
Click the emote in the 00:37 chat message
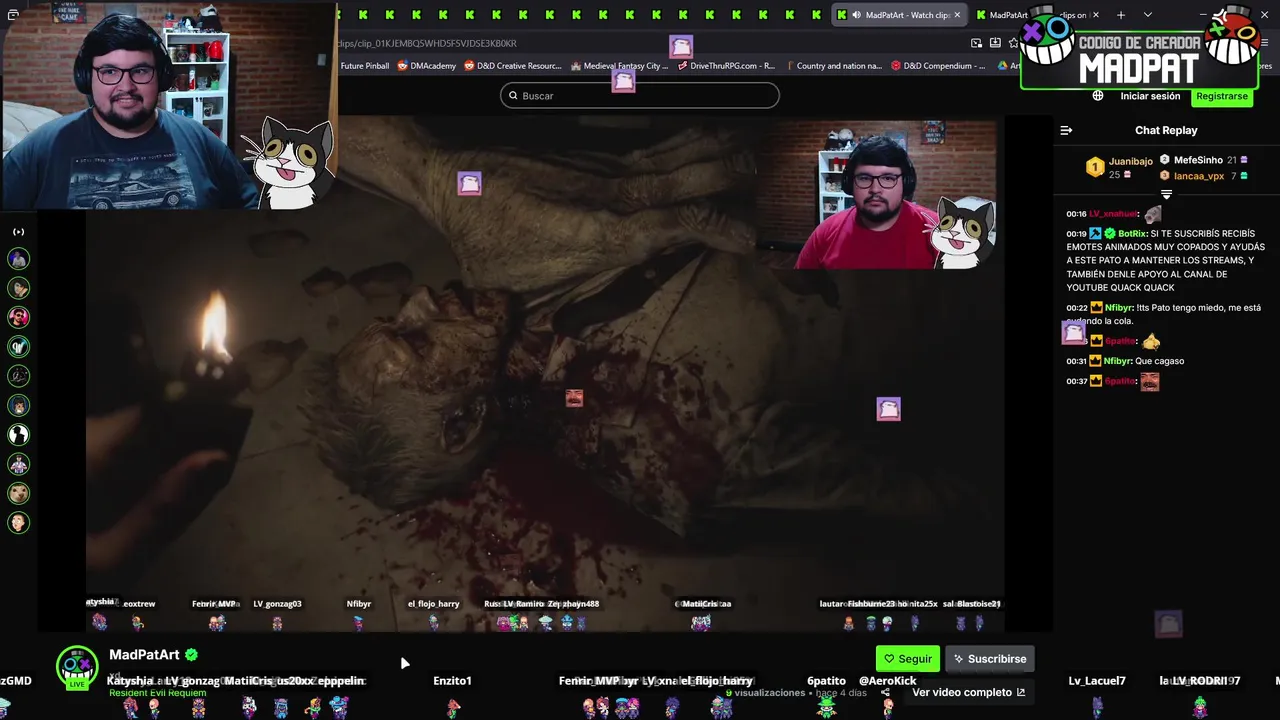click(x=1150, y=381)
